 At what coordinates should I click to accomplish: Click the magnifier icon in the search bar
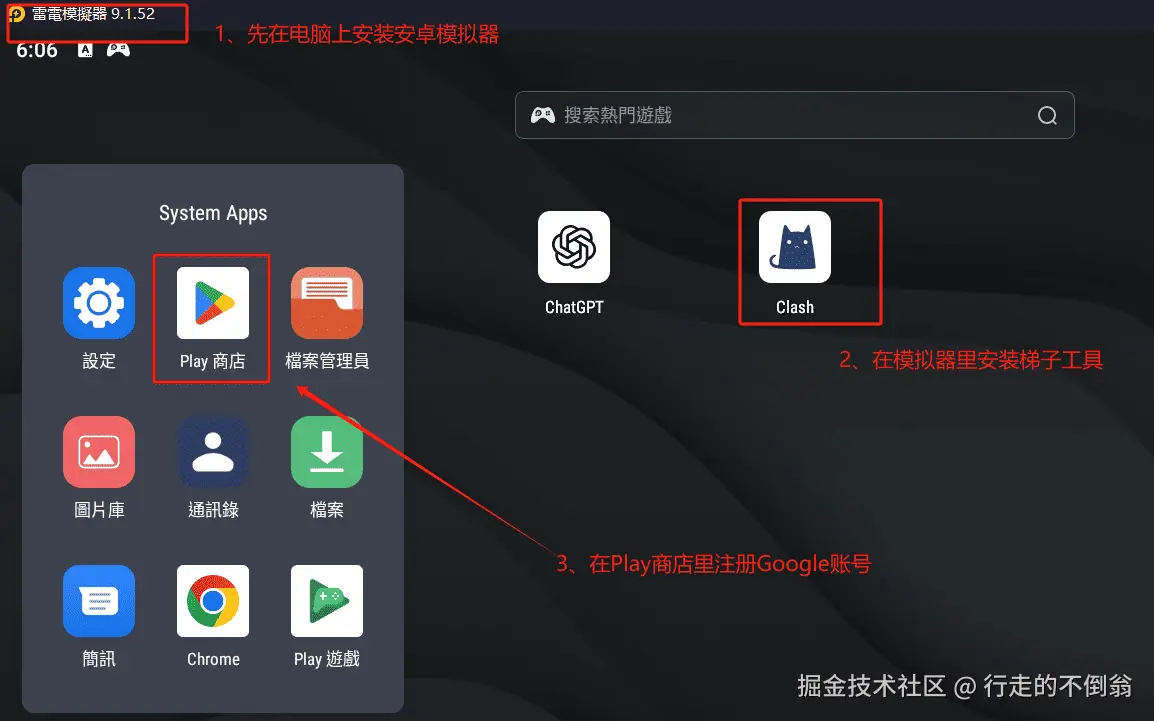click(x=1046, y=115)
